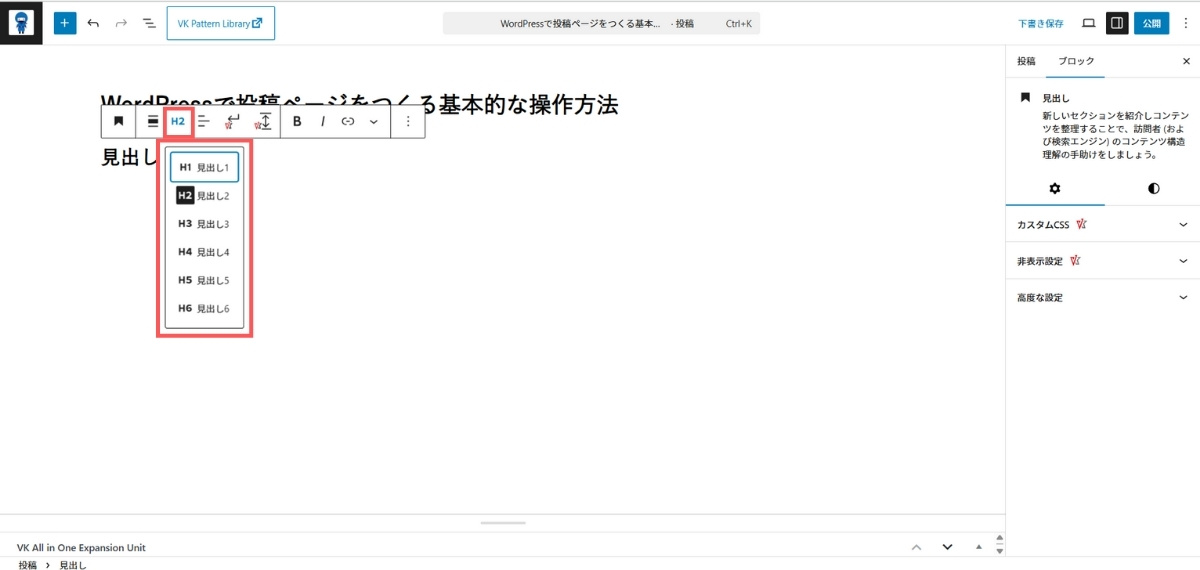The height and width of the screenshot is (570, 1200).
Task: Toggle the settings sidebar panel icon
Action: point(1117,23)
